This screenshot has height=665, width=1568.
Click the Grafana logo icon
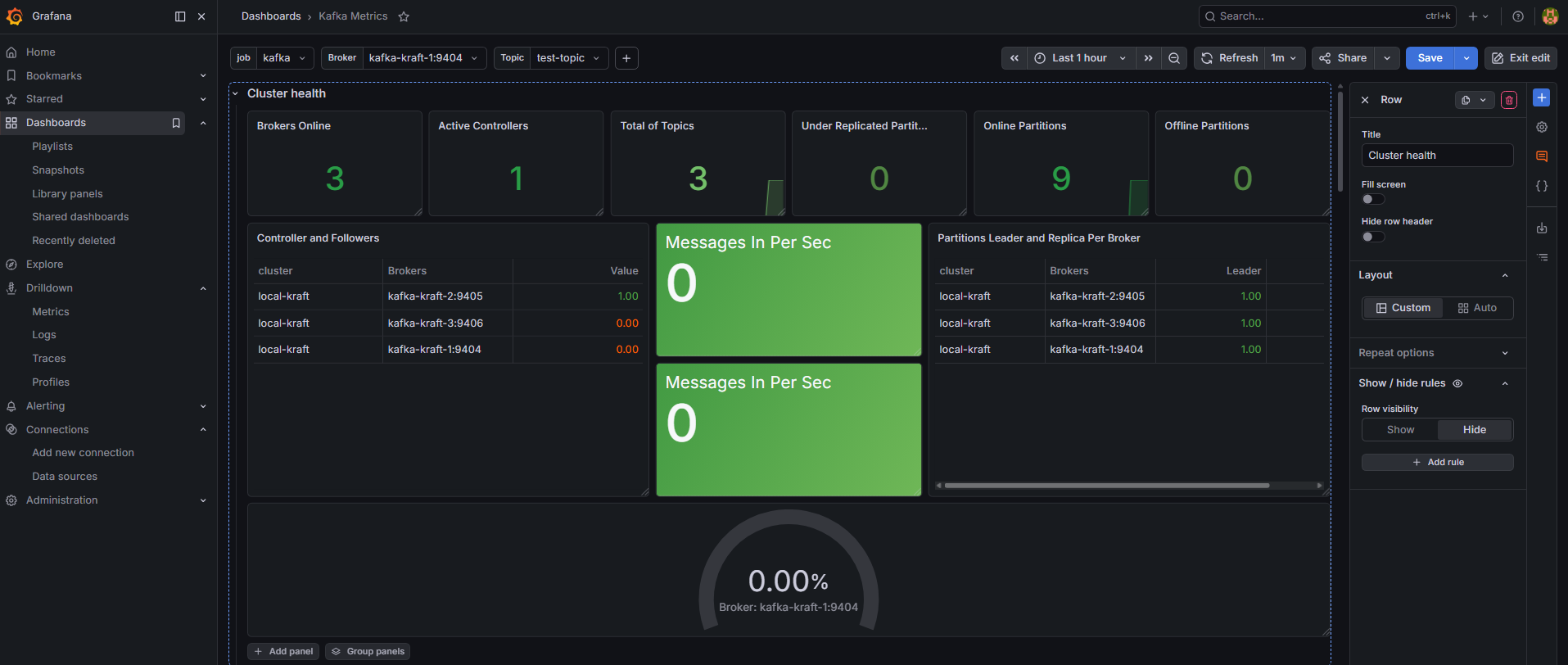[15, 16]
